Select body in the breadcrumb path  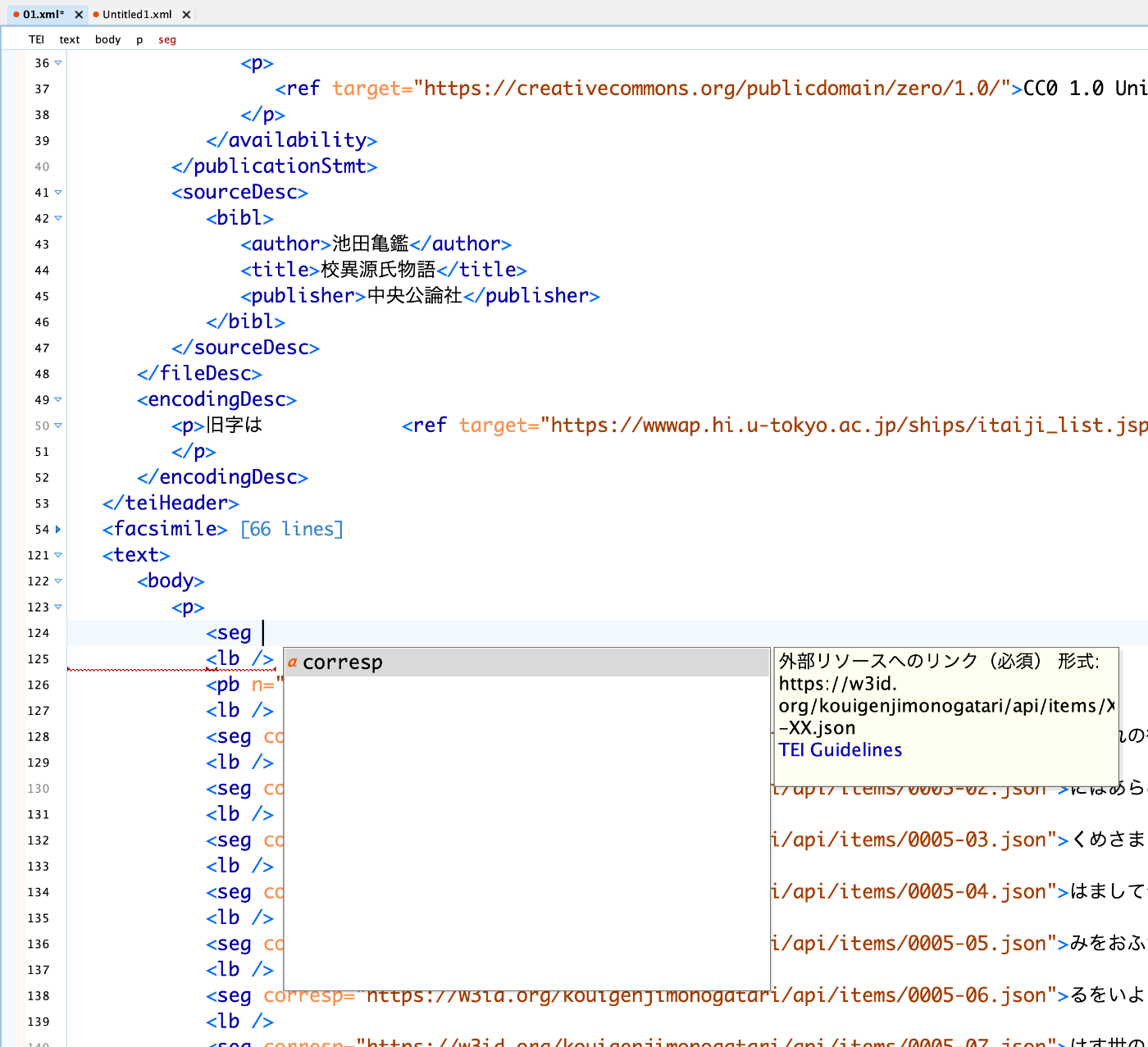[107, 39]
